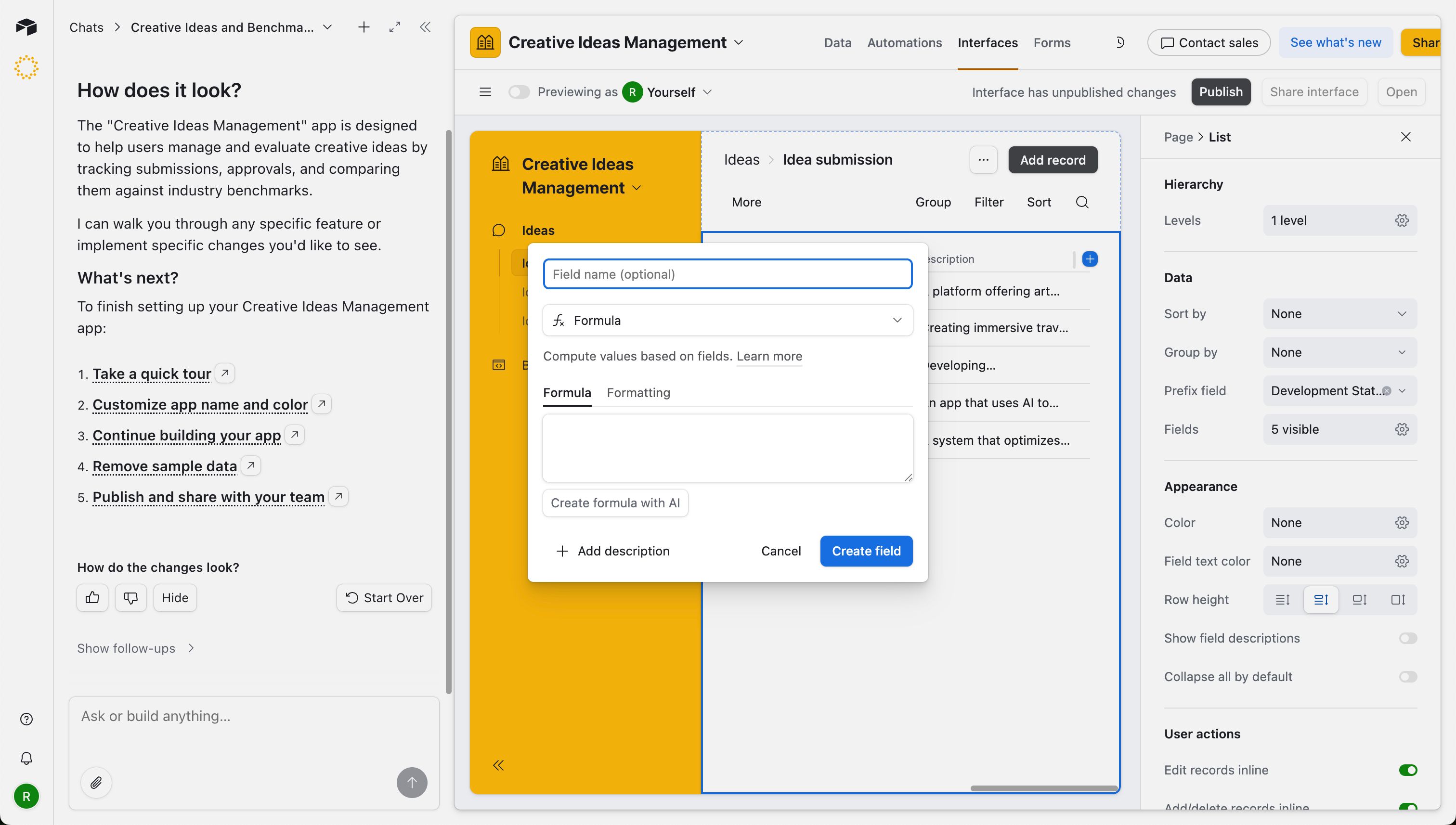Close the List properties panel
Screen dimensions: 1456x825
click(x=1405, y=137)
